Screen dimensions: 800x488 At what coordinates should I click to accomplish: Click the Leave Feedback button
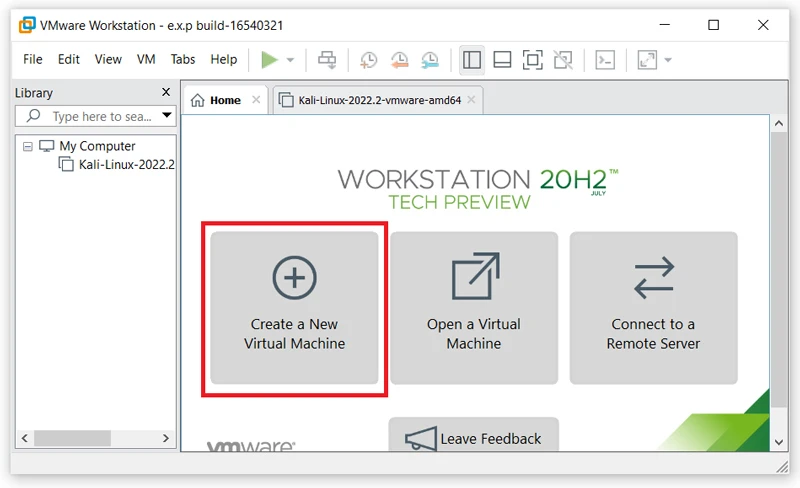(x=474, y=435)
